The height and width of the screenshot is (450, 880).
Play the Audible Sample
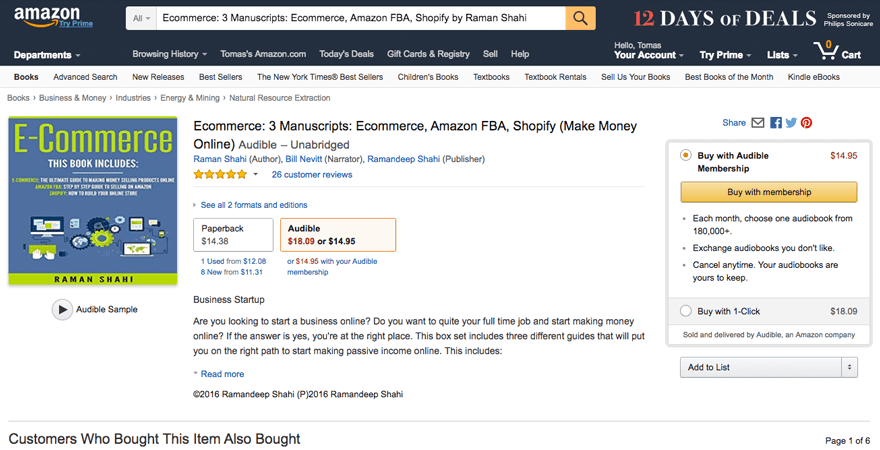63,310
